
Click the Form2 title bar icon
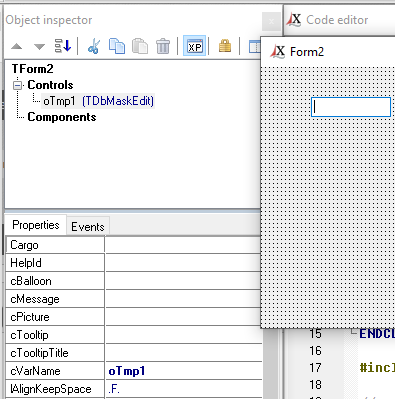(x=278, y=52)
